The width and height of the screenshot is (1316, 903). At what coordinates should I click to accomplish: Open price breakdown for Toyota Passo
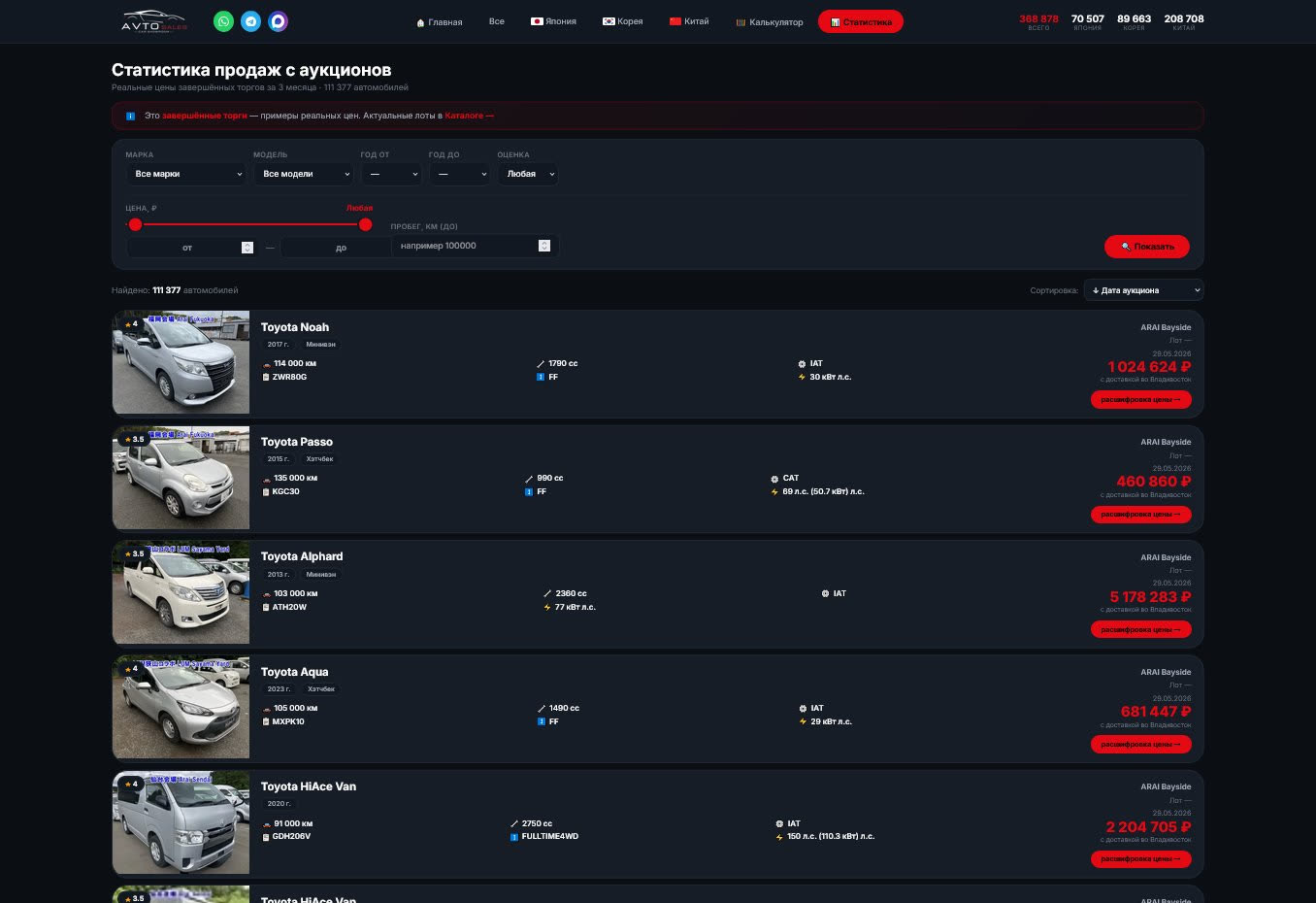[1141, 515]
